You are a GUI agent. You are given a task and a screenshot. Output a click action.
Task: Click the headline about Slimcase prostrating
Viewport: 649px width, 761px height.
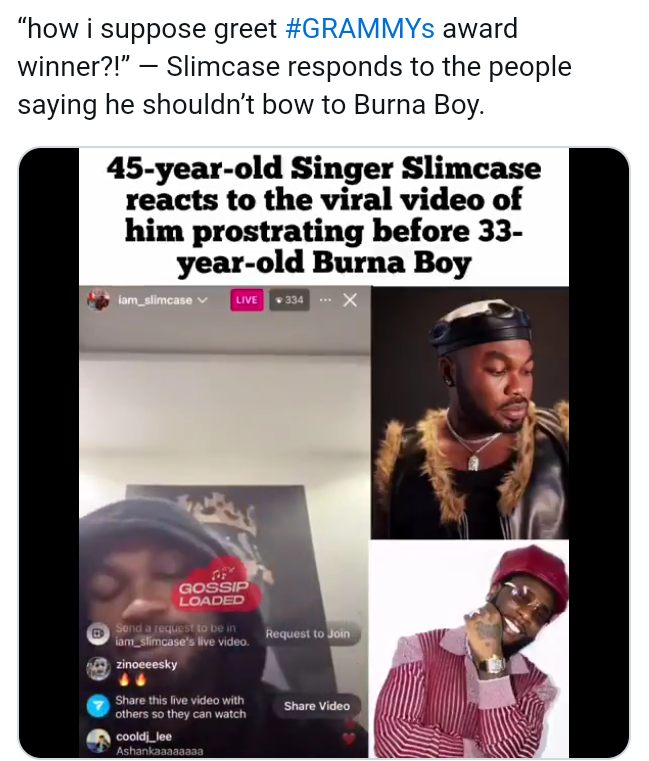(324, 216)
